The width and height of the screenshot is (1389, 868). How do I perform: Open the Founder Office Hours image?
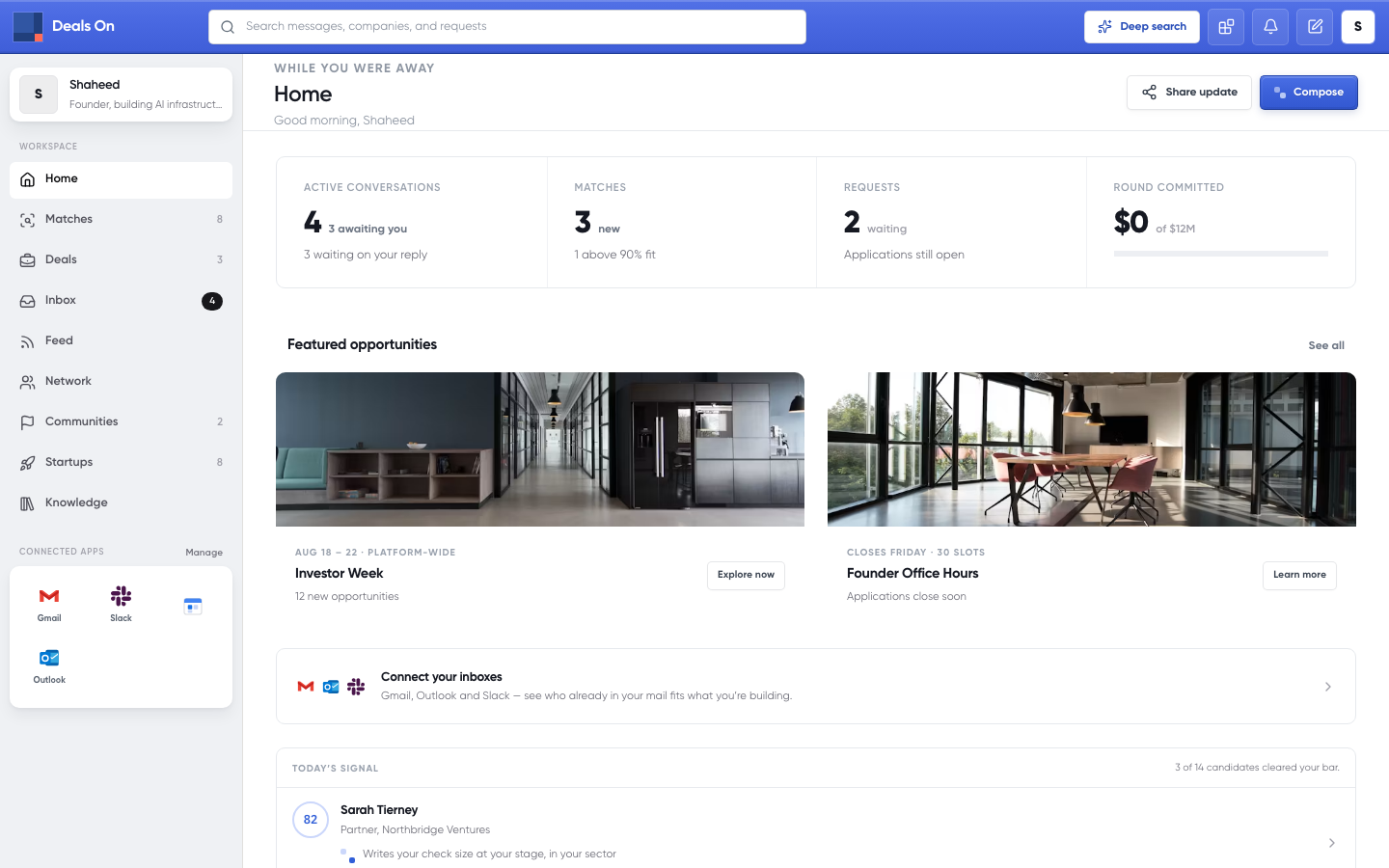click(1092, 449)
